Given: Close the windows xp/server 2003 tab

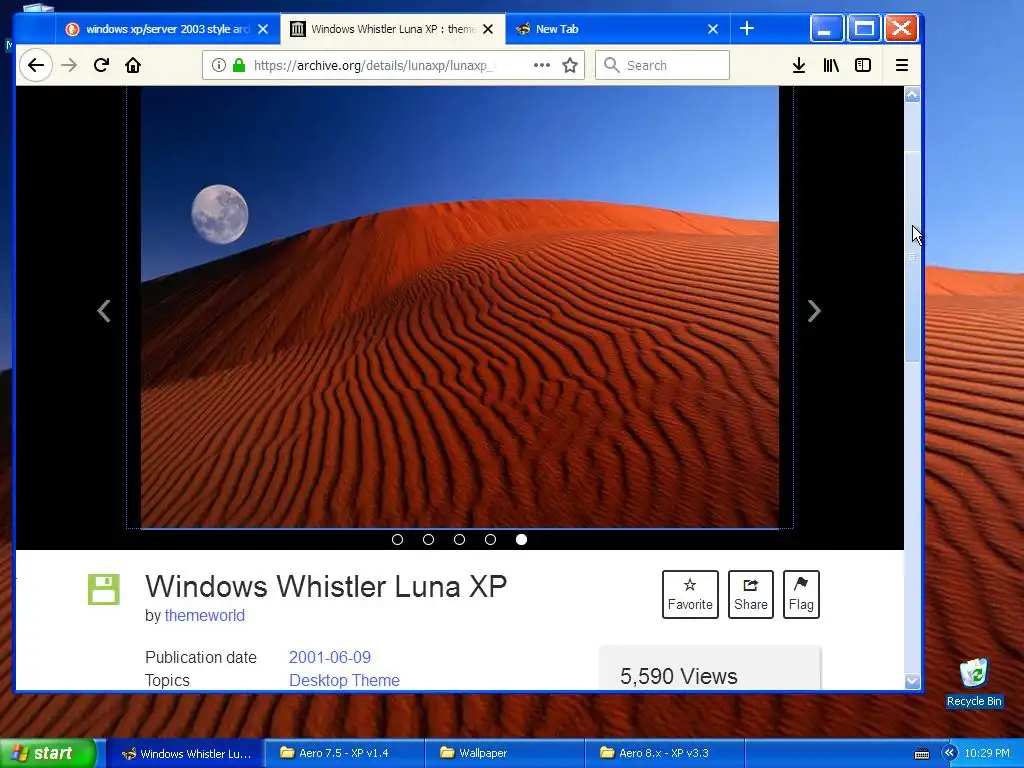Looking at the screenshot, I should coord(263,29).
